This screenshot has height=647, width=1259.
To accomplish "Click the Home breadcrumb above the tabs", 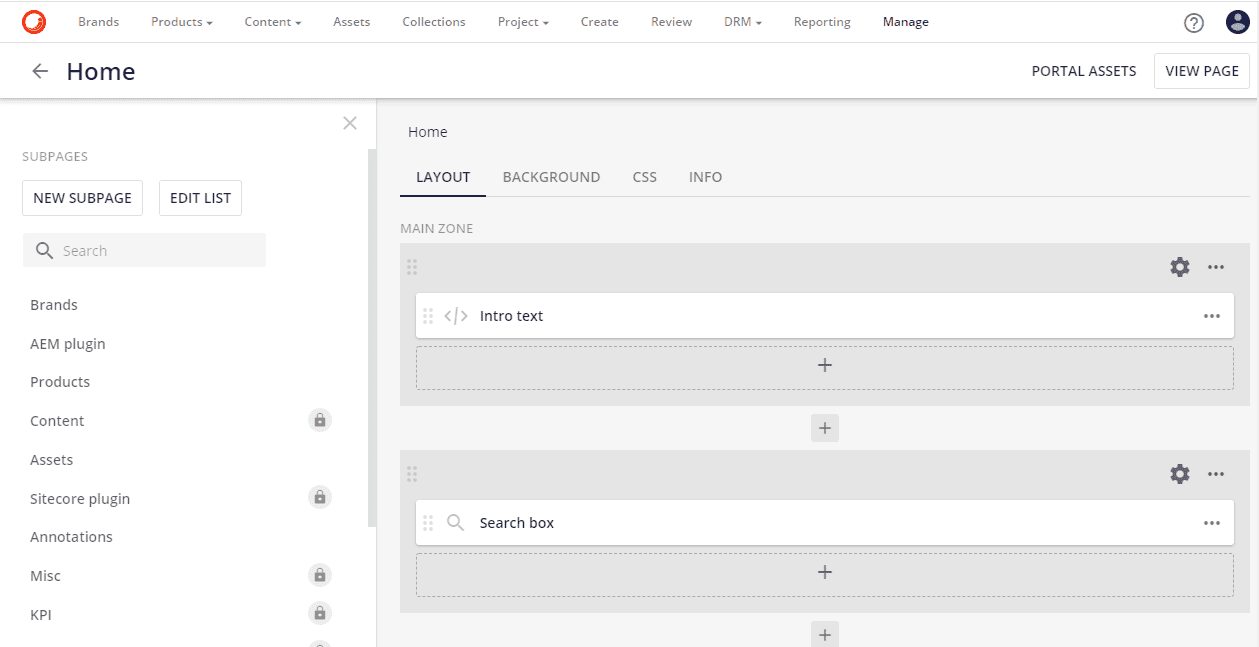I will 428,132.
